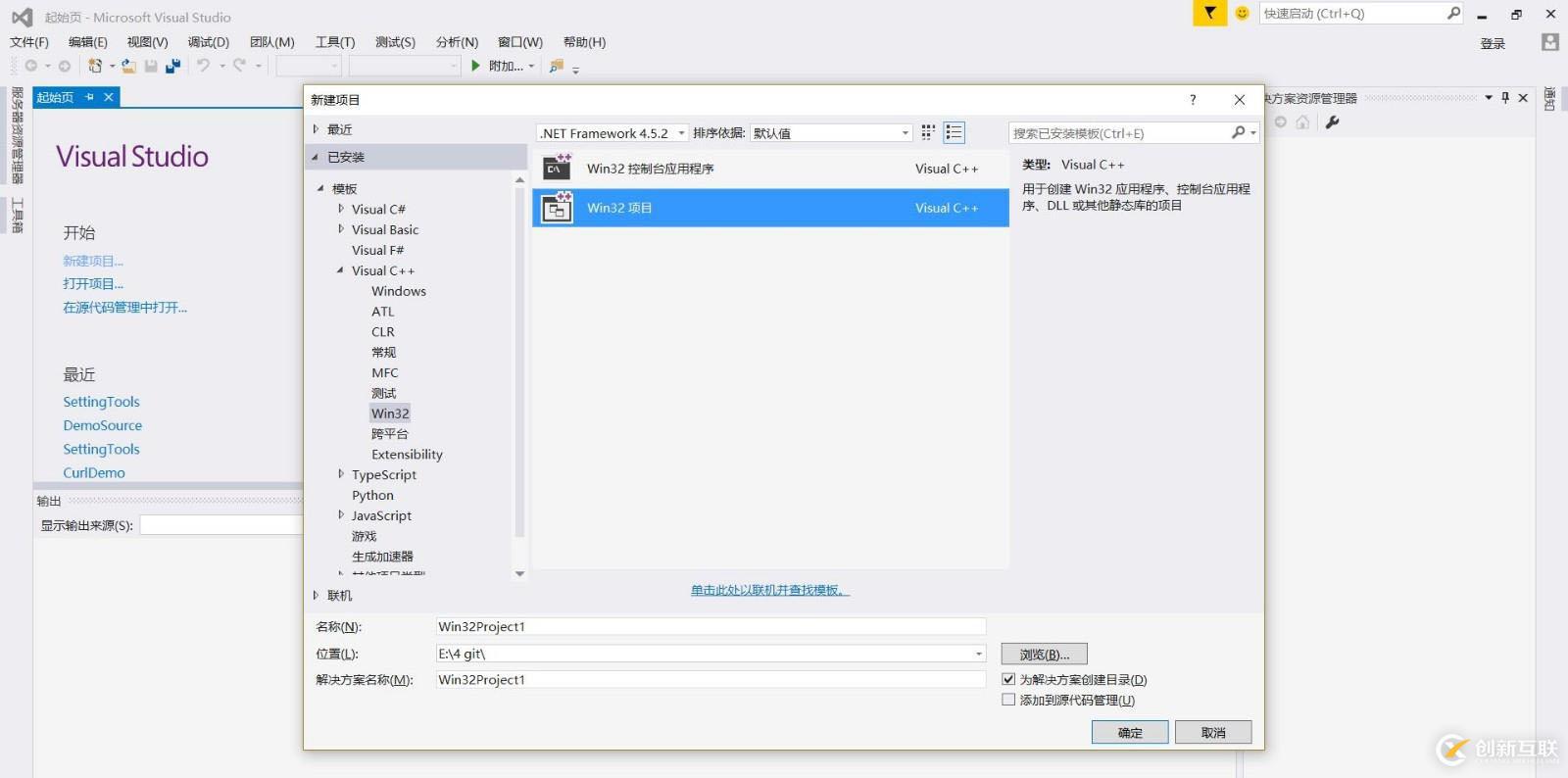Screen dimensions: 1568x778
Task: Click the Solution Explorer wrench properties icon
Action: (x=1332, y=122)
